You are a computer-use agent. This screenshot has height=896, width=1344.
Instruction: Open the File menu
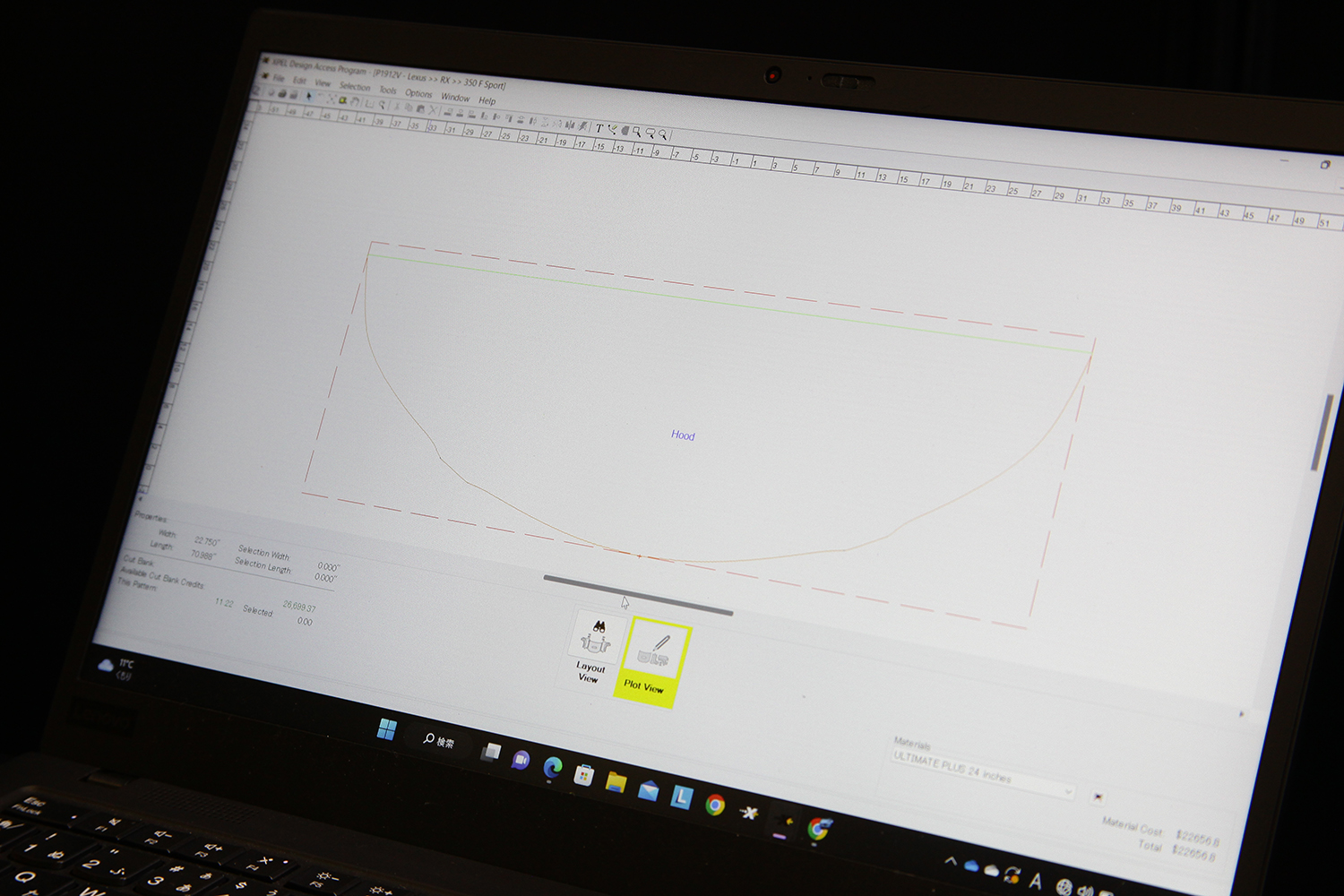tap(279, 78)
